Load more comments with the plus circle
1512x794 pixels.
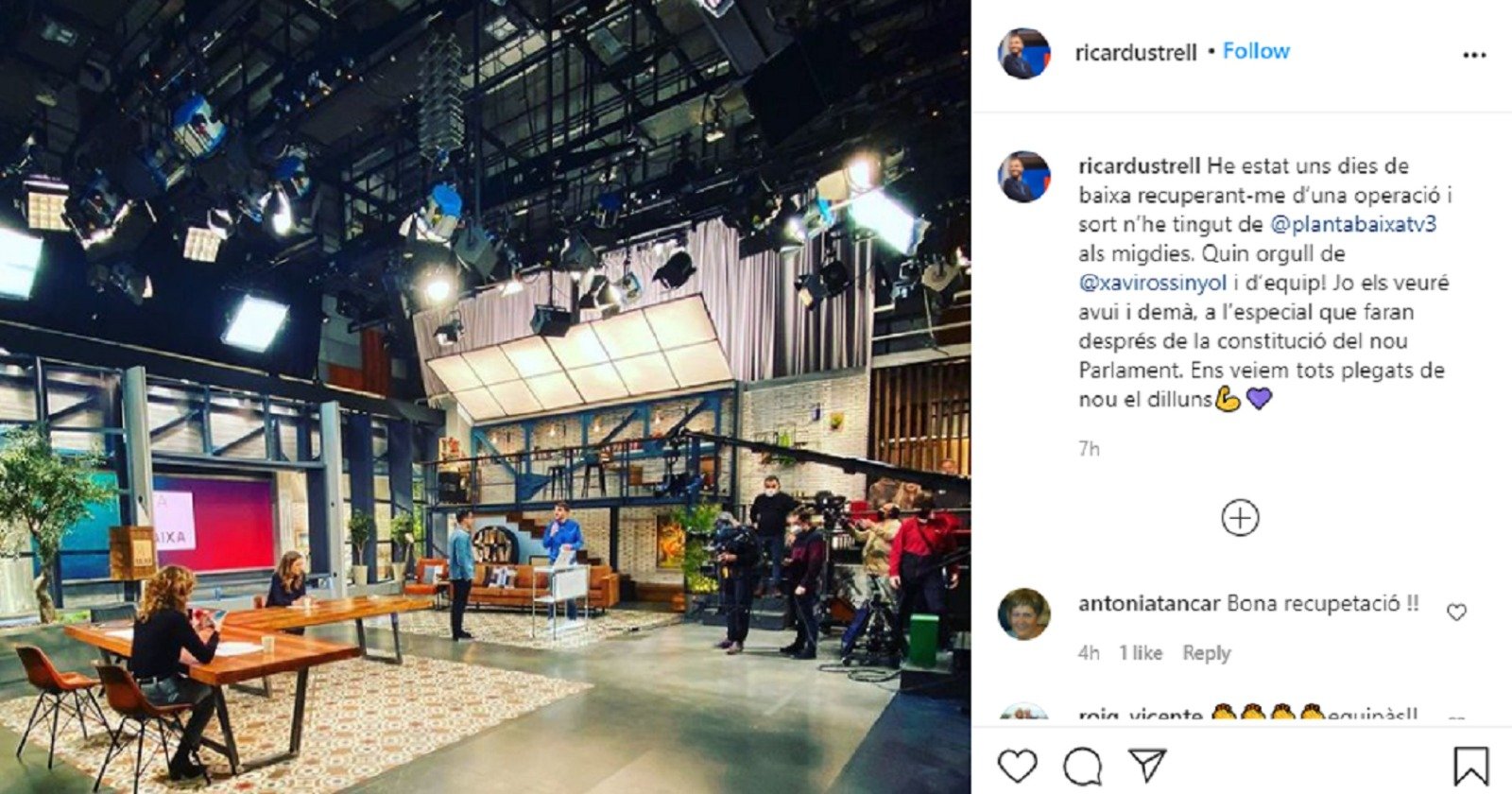pos(1240,518)
